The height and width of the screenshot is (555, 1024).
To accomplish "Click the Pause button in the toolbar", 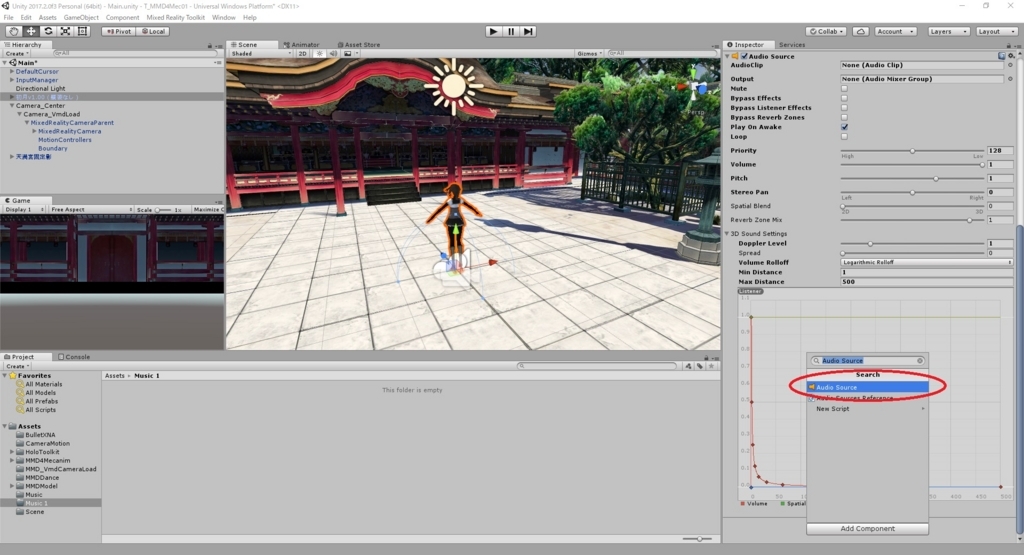I will [x=511, y=31].
